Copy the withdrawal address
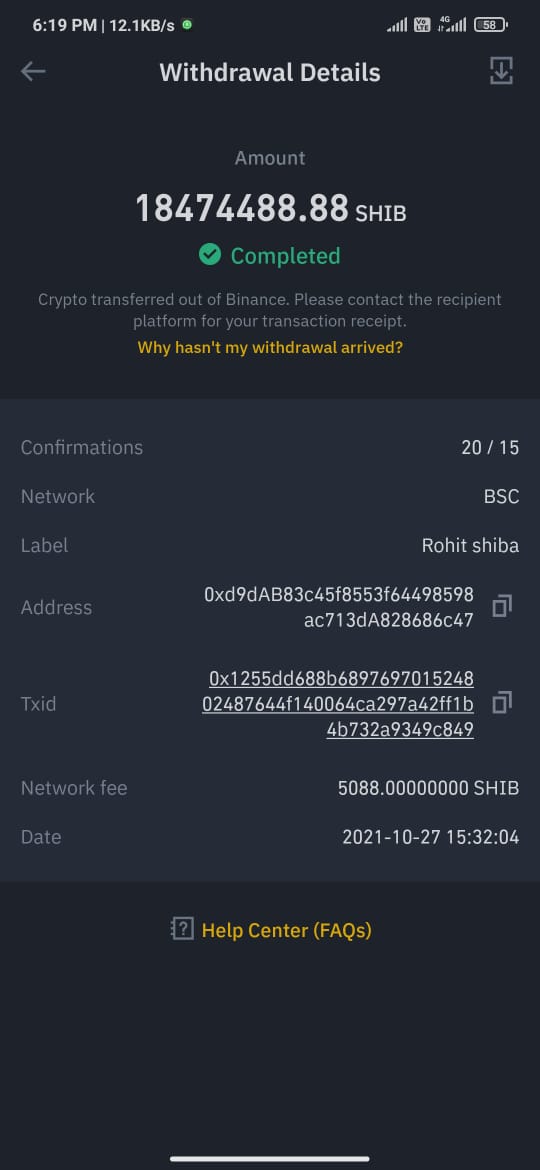 pos(502,607)
